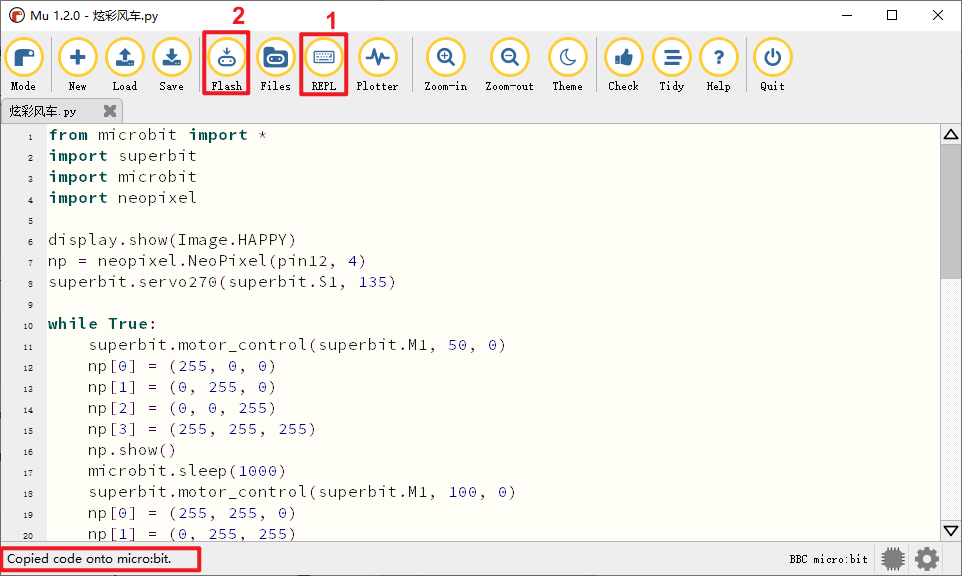Image resolution: width=962 pixels, height=576 pixels.
Task: Click line 'np[3] = (255, 255, 255)'
Action: tap(202, 429)
